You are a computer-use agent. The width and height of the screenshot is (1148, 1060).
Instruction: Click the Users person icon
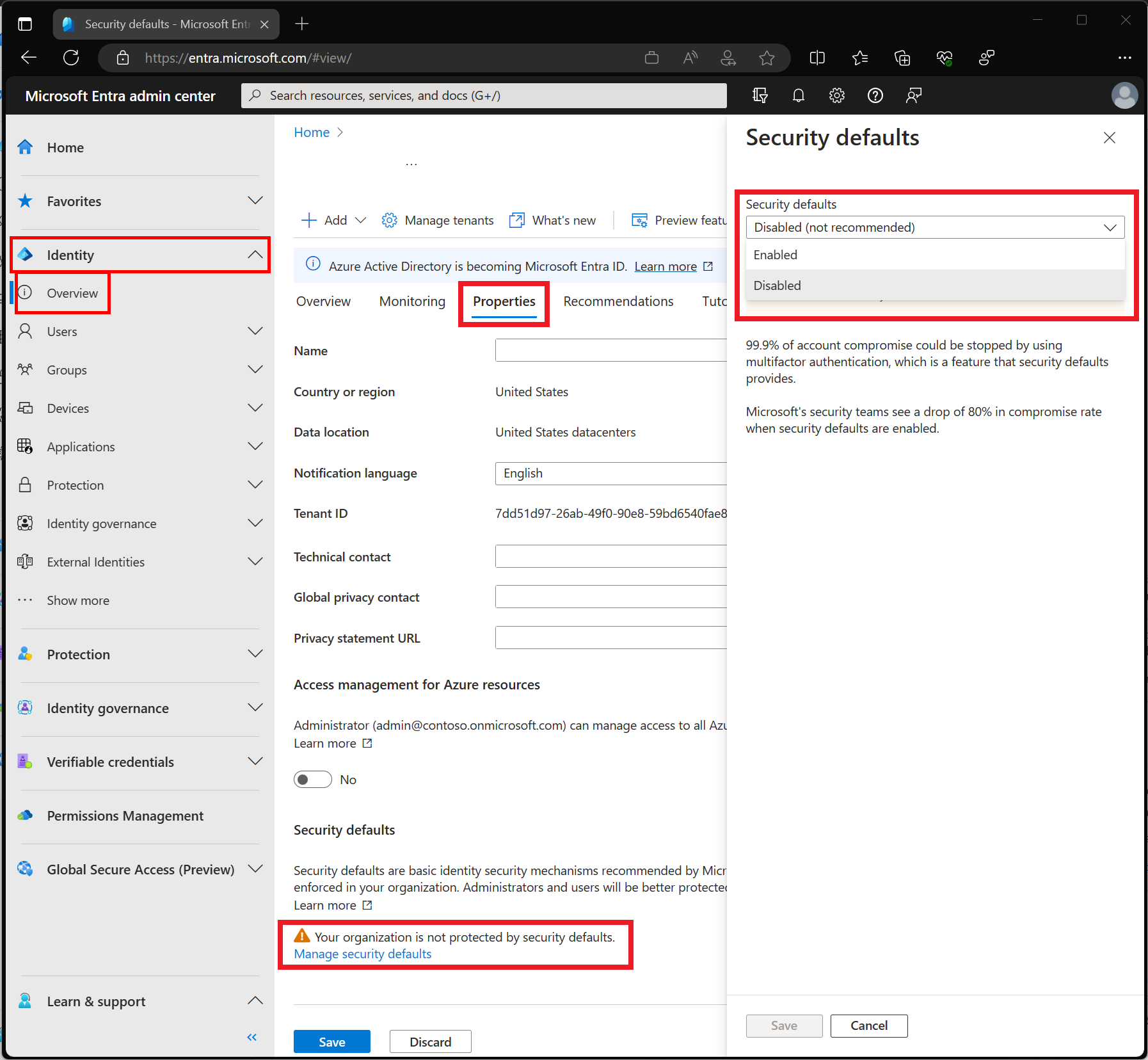[25, 331]
